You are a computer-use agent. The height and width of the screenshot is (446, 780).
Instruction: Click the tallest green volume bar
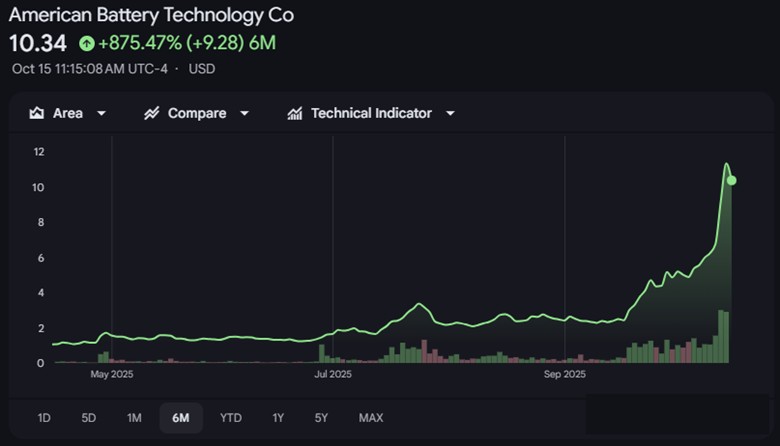click(720, 337)
